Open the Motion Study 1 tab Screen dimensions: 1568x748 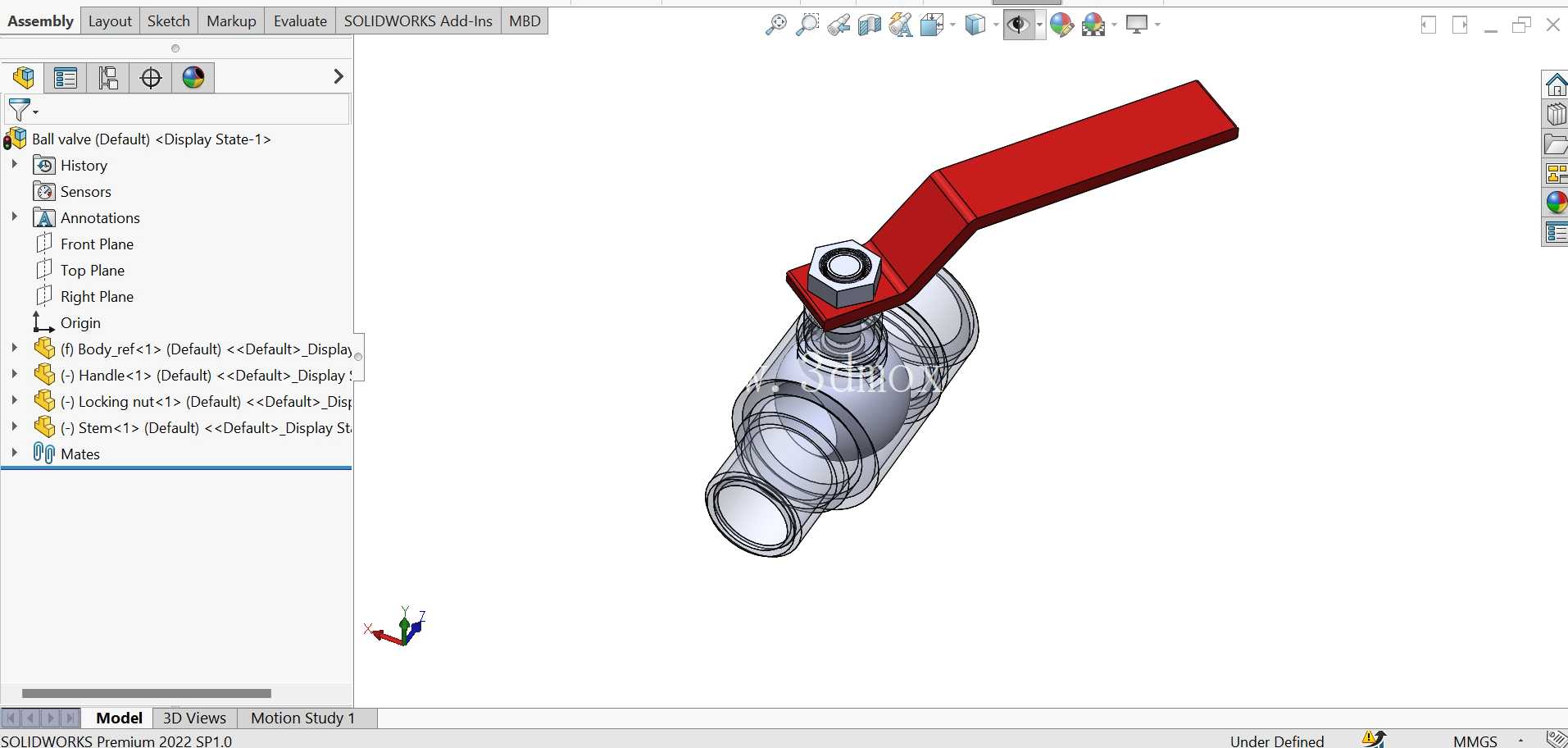click(x=303, y=718)
